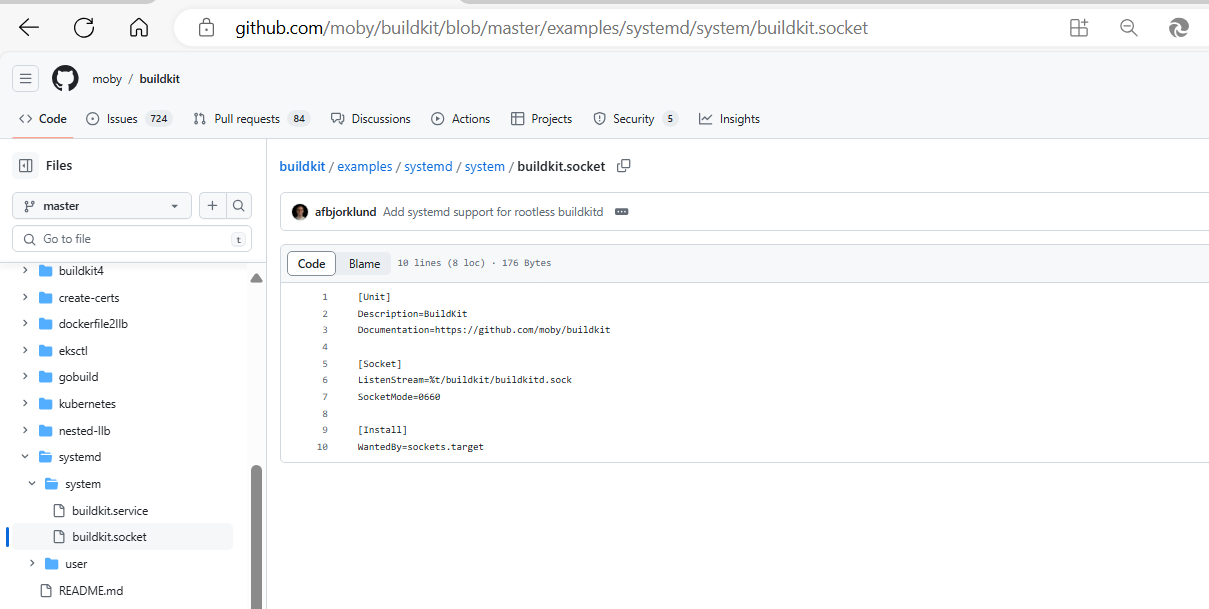Open the master branch dropdown
Viewport: 1209px width, 609px height.
[101, 206]
